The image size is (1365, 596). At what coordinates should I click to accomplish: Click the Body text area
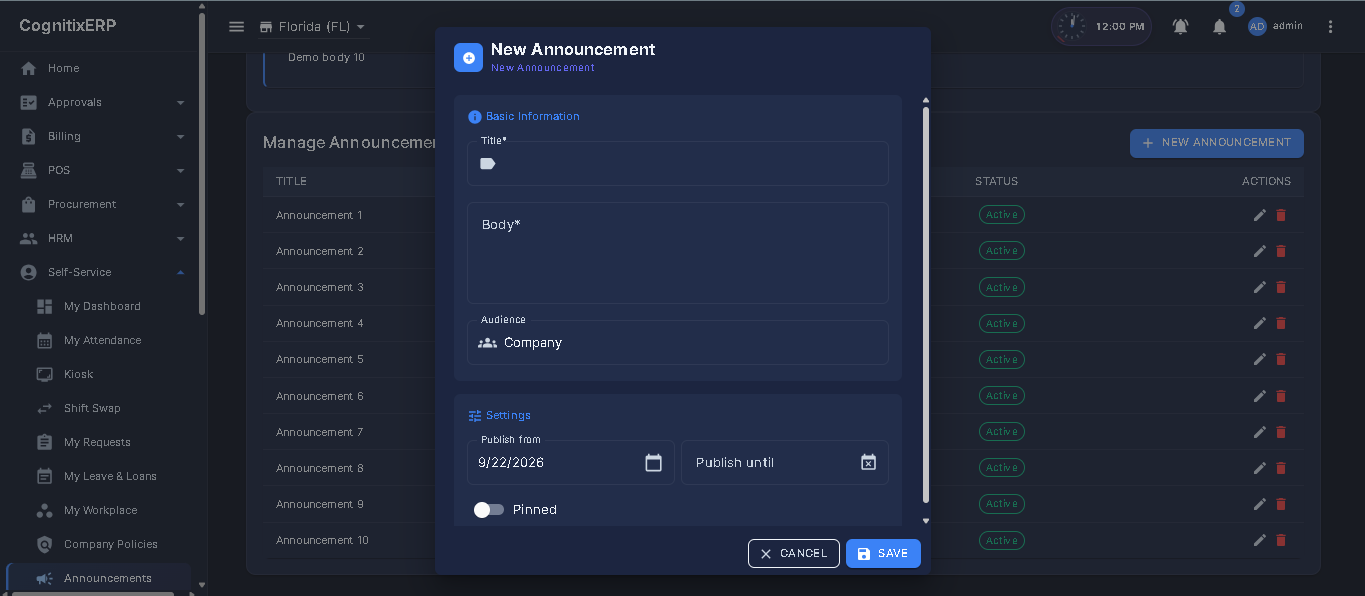click(678, 253)
